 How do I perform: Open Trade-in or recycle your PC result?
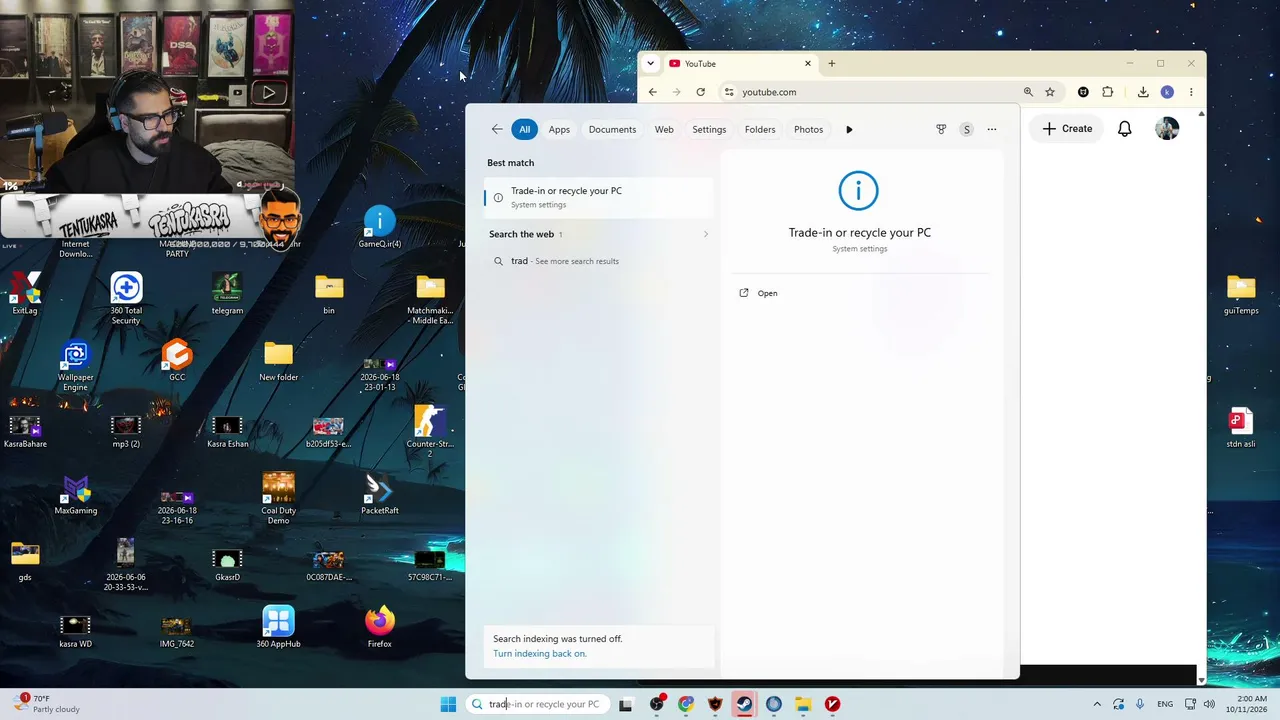598,197
